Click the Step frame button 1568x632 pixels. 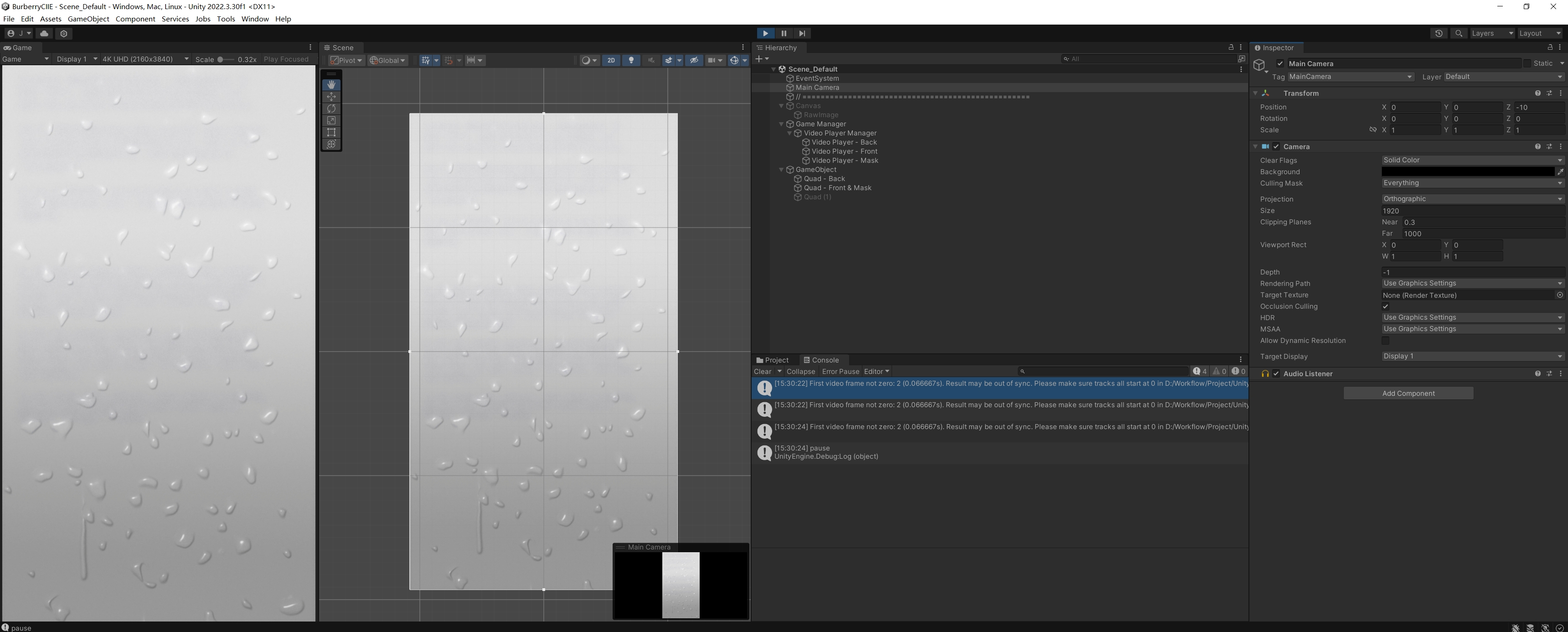coord(802,33)
